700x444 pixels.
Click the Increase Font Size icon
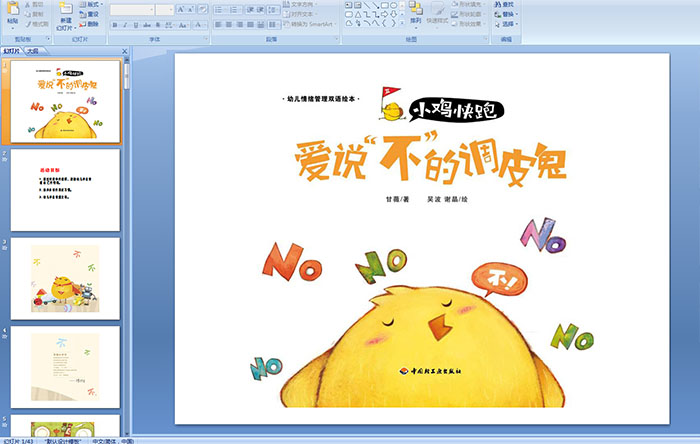click(x=181, y=9)
